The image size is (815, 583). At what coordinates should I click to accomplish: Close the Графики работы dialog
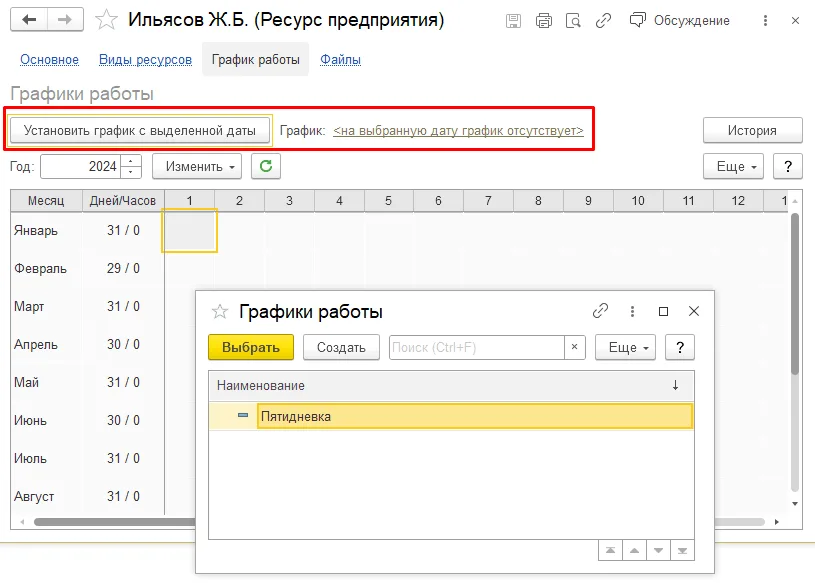coord(694,311)
